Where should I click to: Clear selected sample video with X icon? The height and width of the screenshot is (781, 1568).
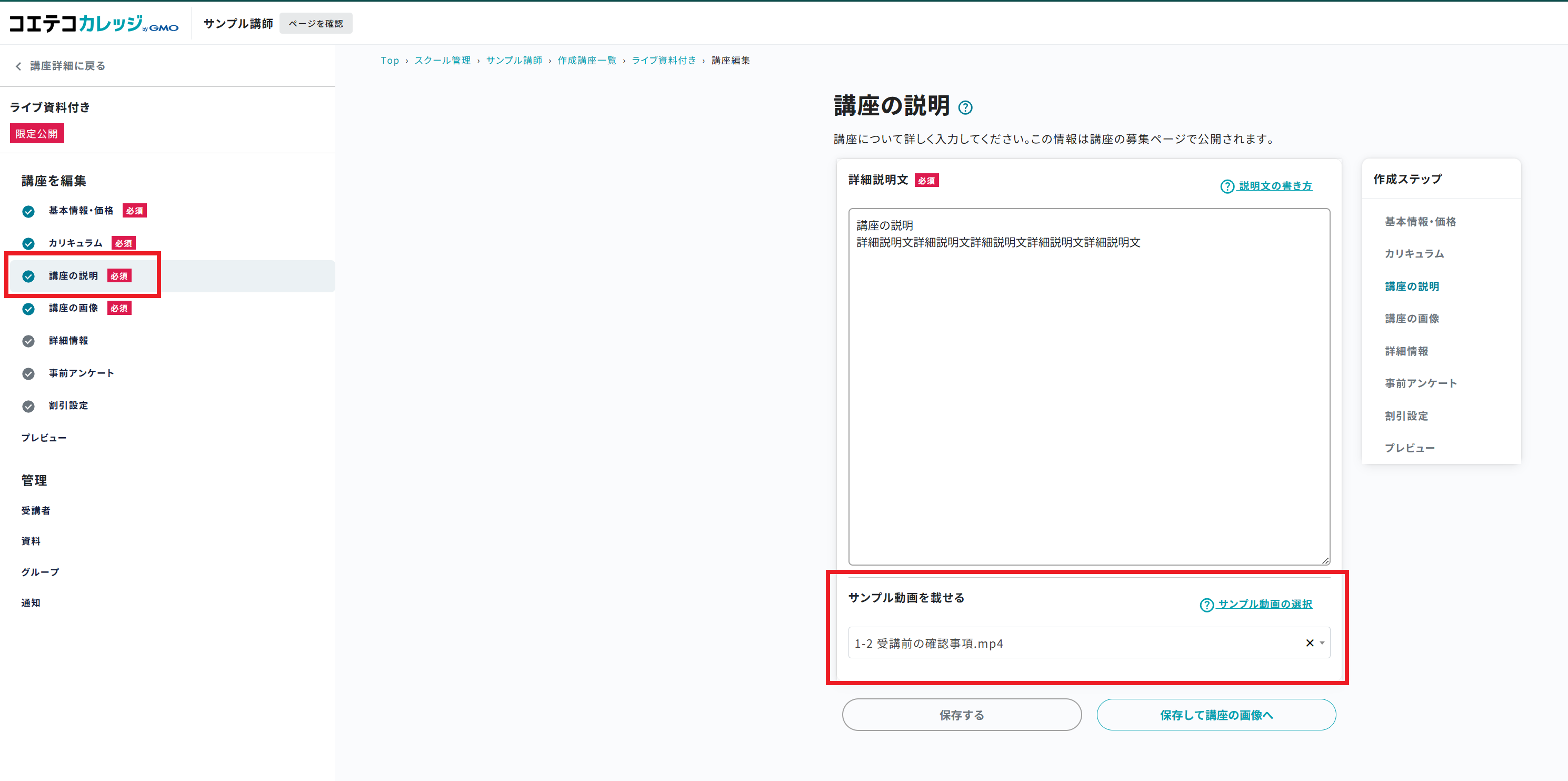[x=1310, y=642]
